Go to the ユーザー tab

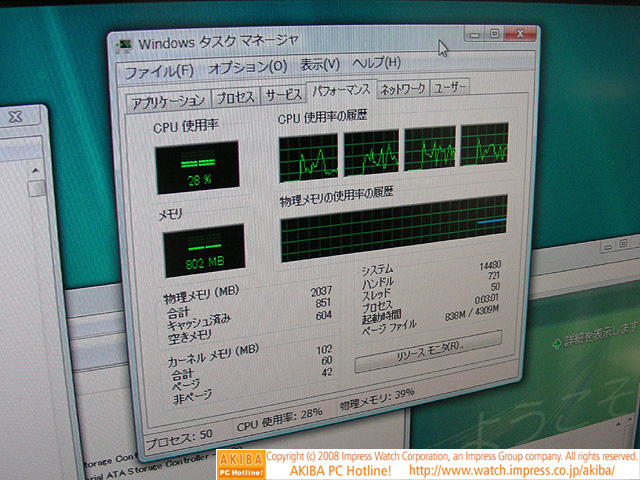tap(451, 88)
